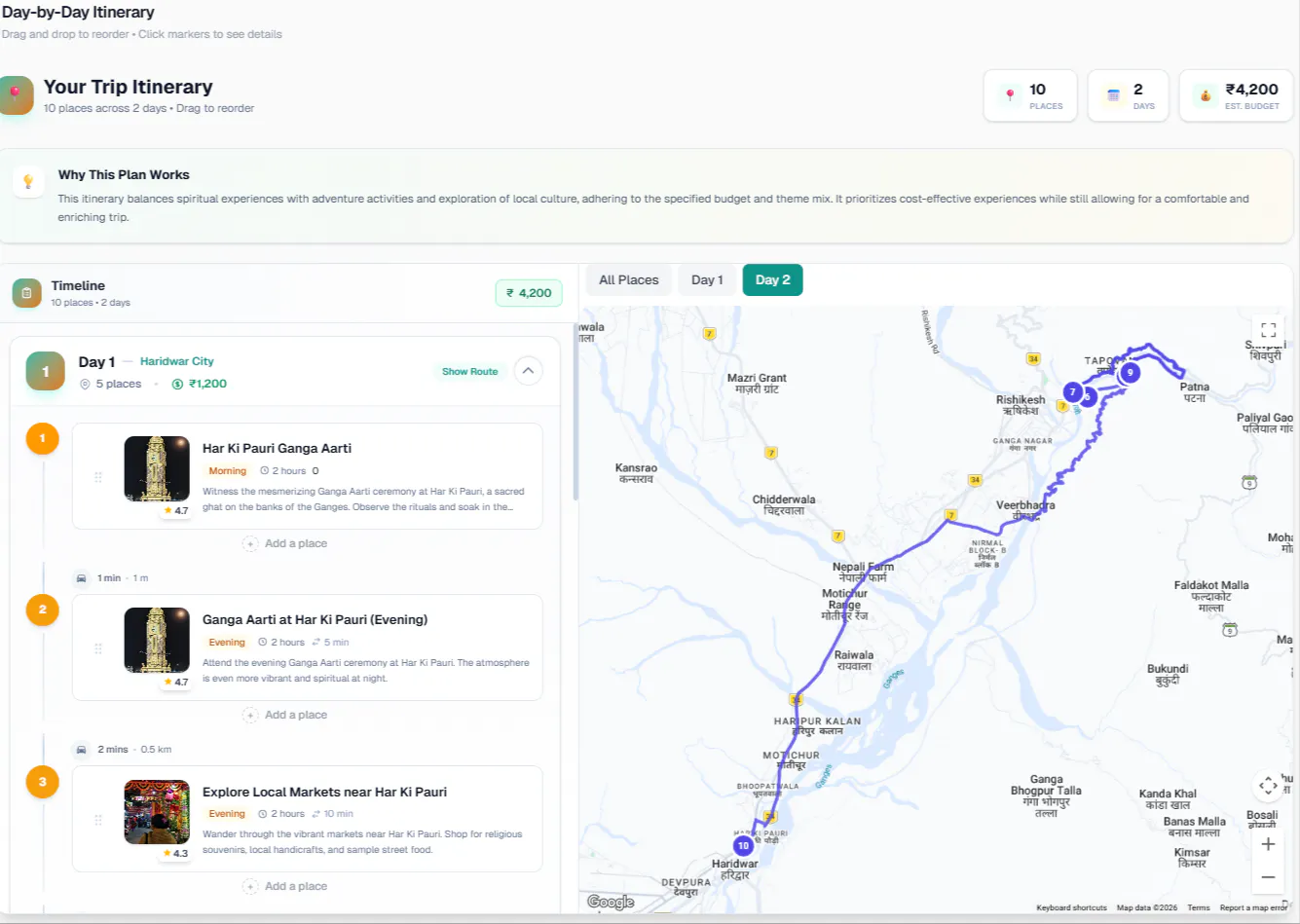Zoom in on the map
The image size is (1300, 924).
1268,844
